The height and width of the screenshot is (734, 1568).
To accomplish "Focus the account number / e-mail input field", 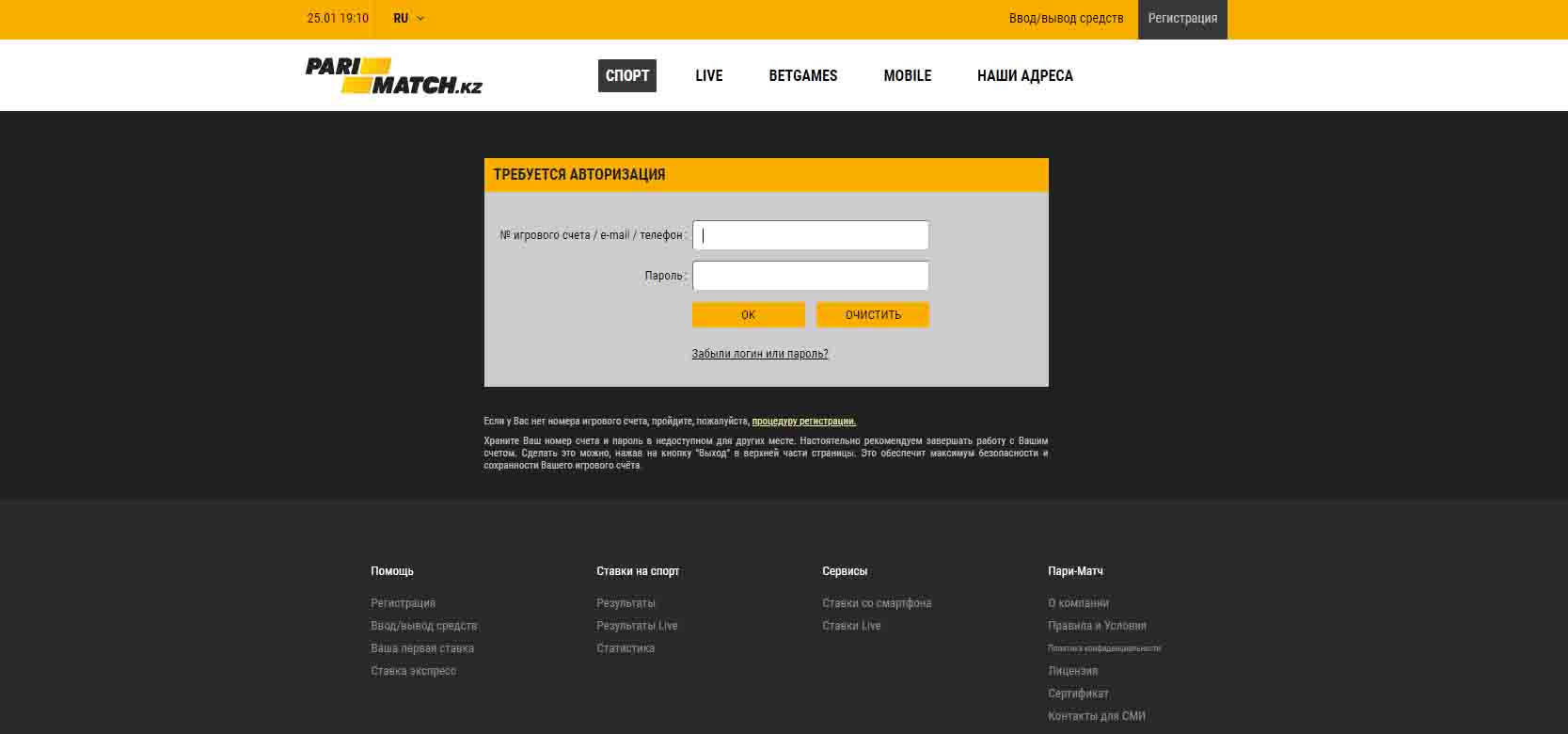I will click(810, 235).
